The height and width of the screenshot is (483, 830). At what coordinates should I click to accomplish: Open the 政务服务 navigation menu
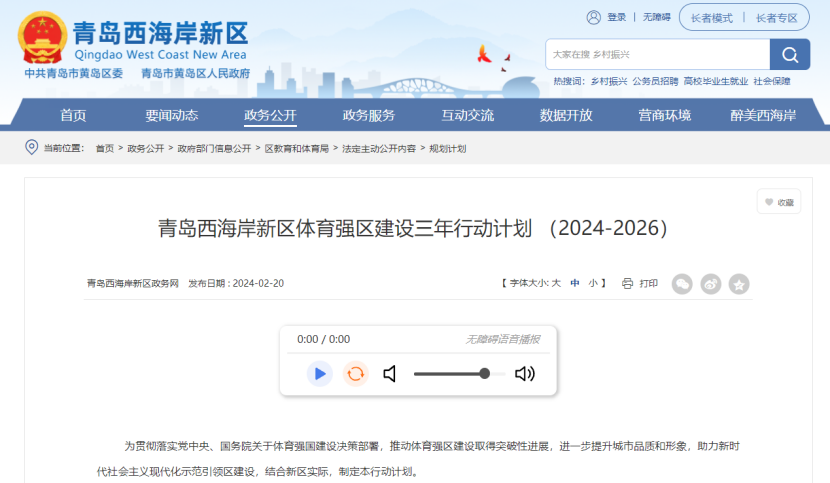pos(369,115)
